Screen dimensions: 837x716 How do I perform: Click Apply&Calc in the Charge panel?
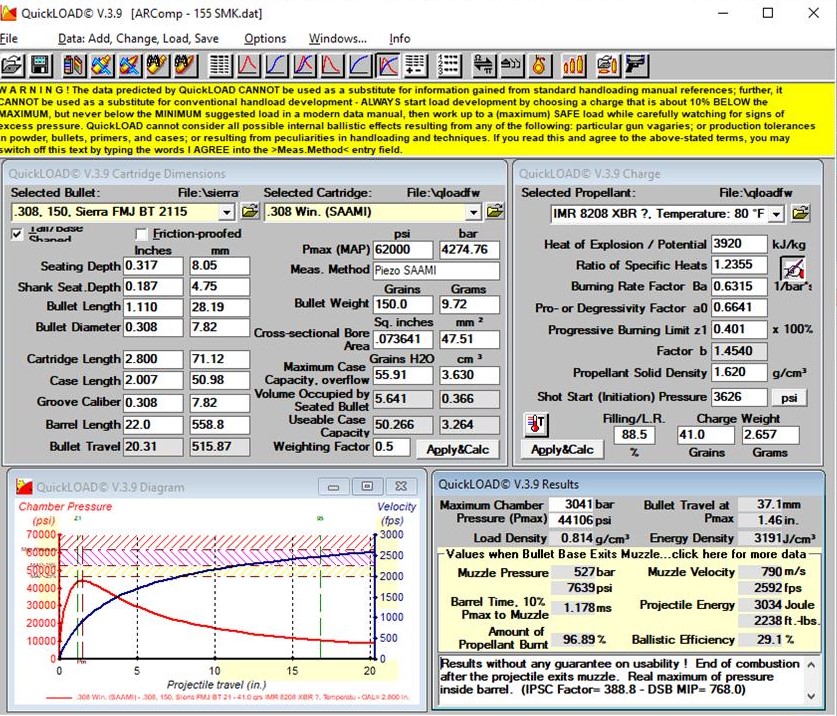[x=562, y=450]
